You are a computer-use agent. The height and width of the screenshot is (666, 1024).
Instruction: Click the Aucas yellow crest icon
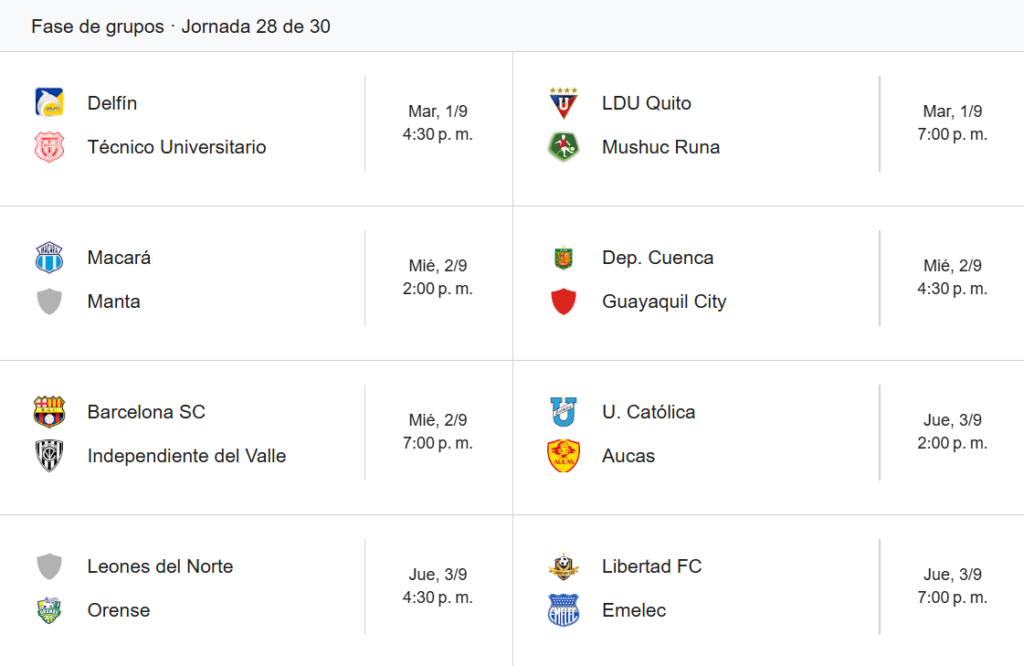[563, 456]
